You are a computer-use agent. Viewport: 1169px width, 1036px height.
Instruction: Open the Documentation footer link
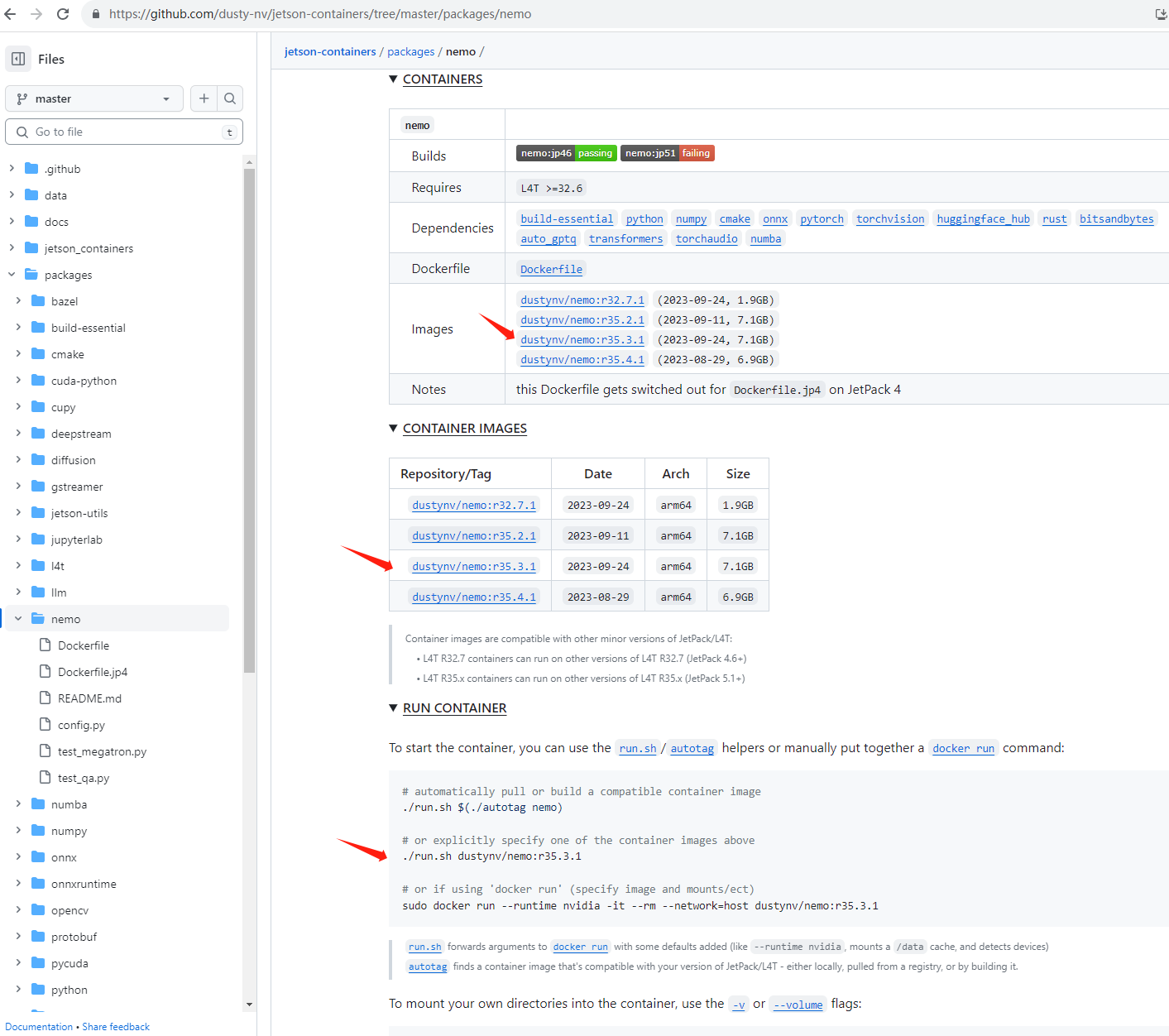point(39,1026)
